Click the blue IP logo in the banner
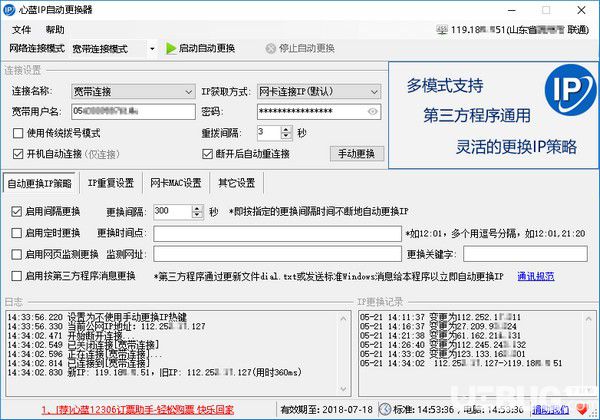The width and height of the screenshot is (600, 420). pyautogui.click(x=570, y=90)
